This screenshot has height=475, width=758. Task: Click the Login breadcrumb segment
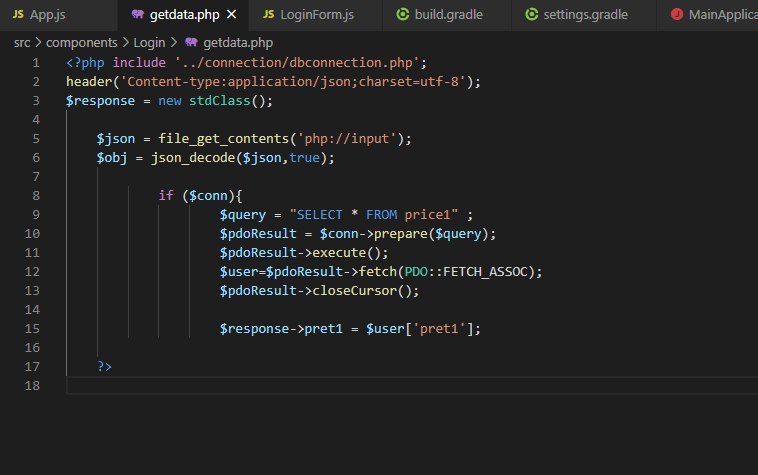(x=149, y=43)
